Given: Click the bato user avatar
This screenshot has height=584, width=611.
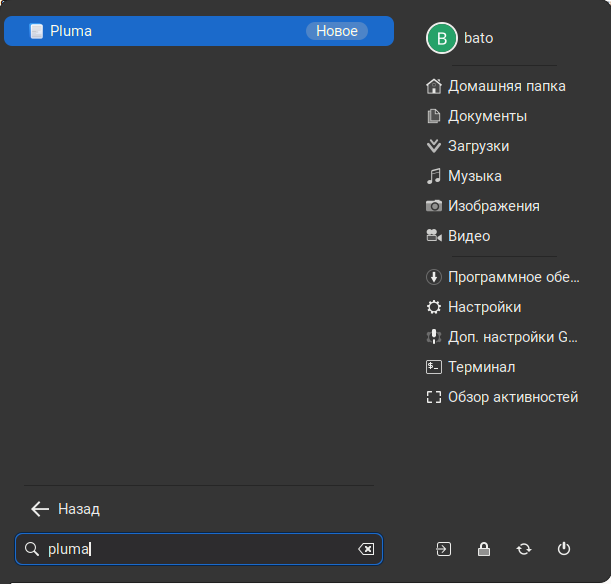Looking at the screenshot, I should 441,39.
